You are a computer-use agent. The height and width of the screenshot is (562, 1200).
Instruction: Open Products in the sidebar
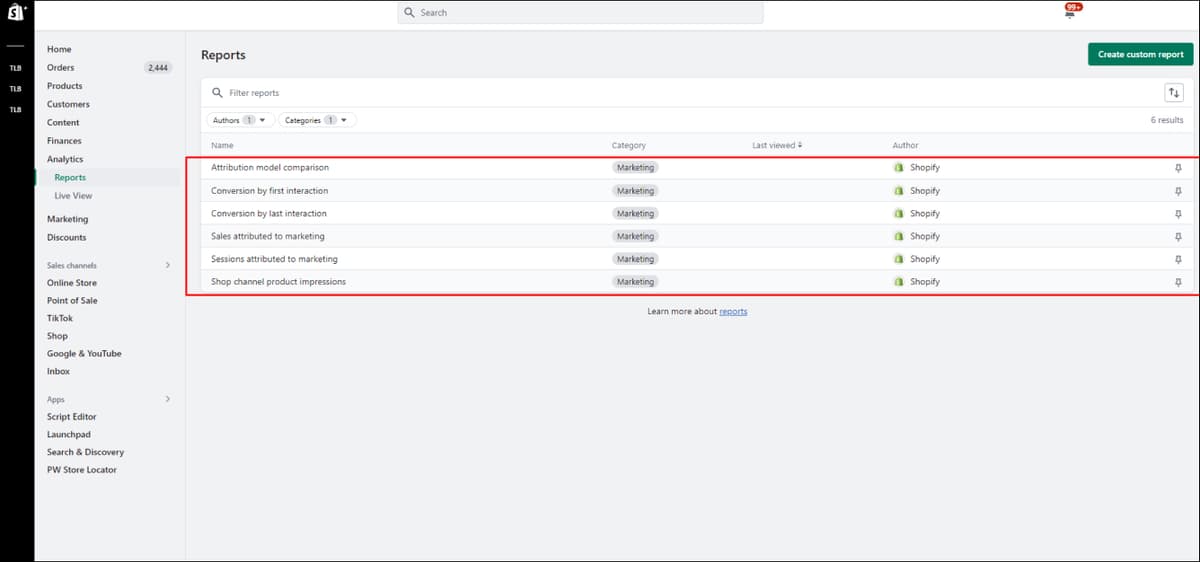tap(64, 86)
